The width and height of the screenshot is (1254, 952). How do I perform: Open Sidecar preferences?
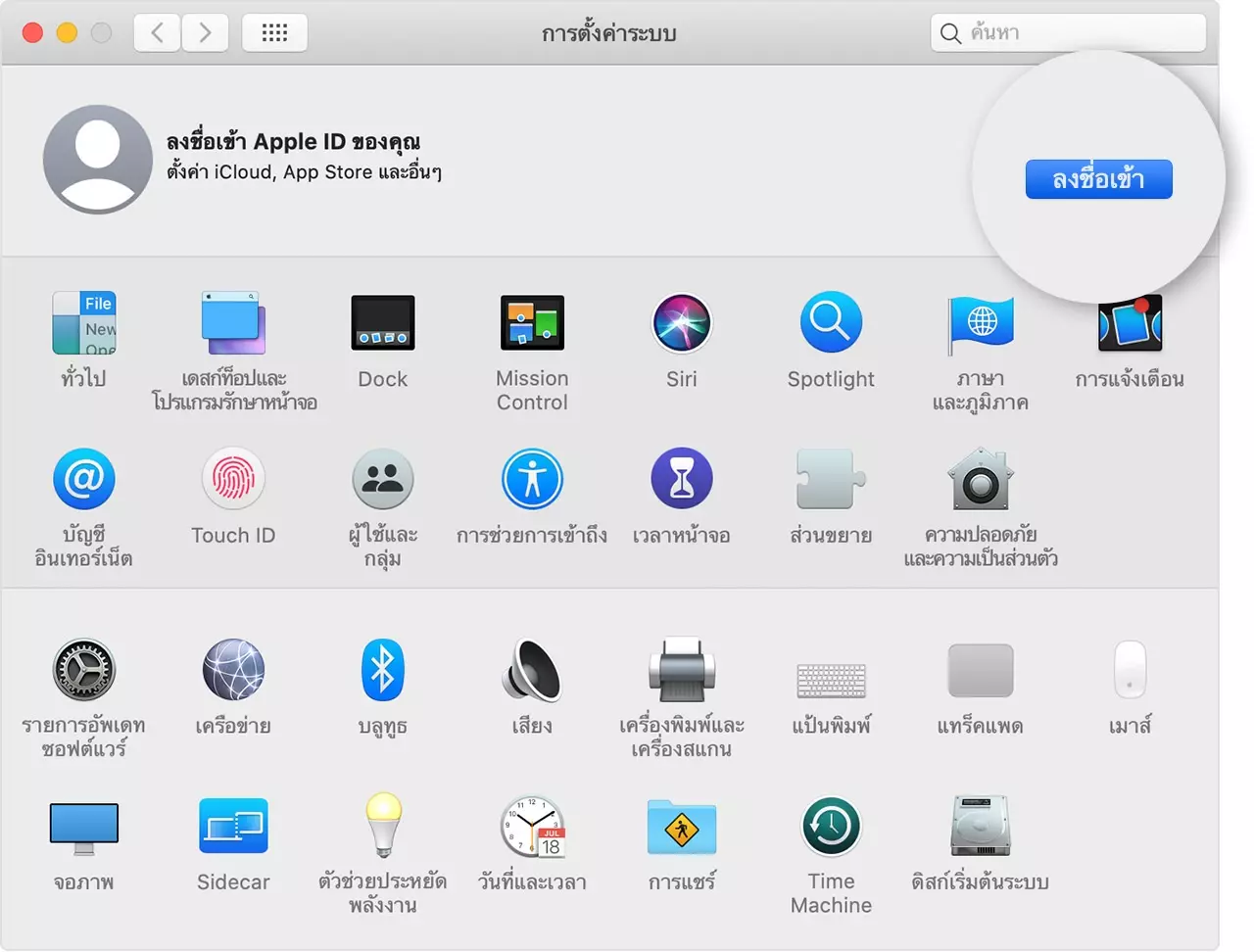pos(233,826)
